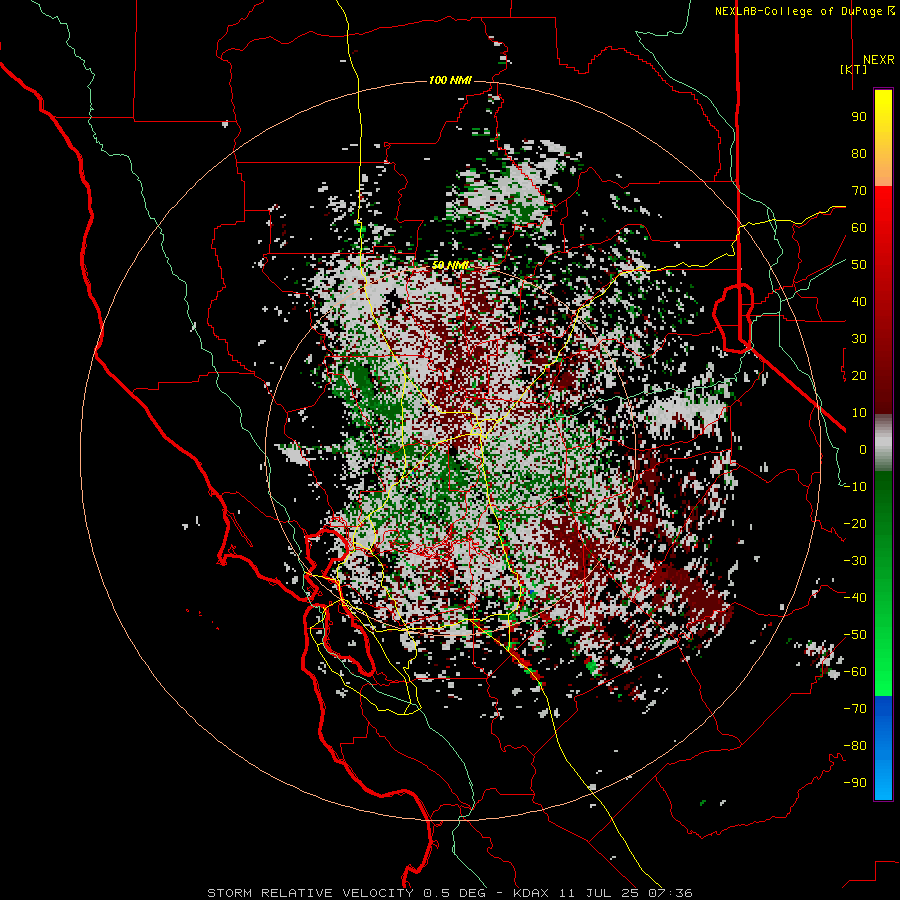Viewport: 900px width, 900px height.
Task: Click the Storm Relative Velocity KDAX caption text
Action: pos(450,893)
